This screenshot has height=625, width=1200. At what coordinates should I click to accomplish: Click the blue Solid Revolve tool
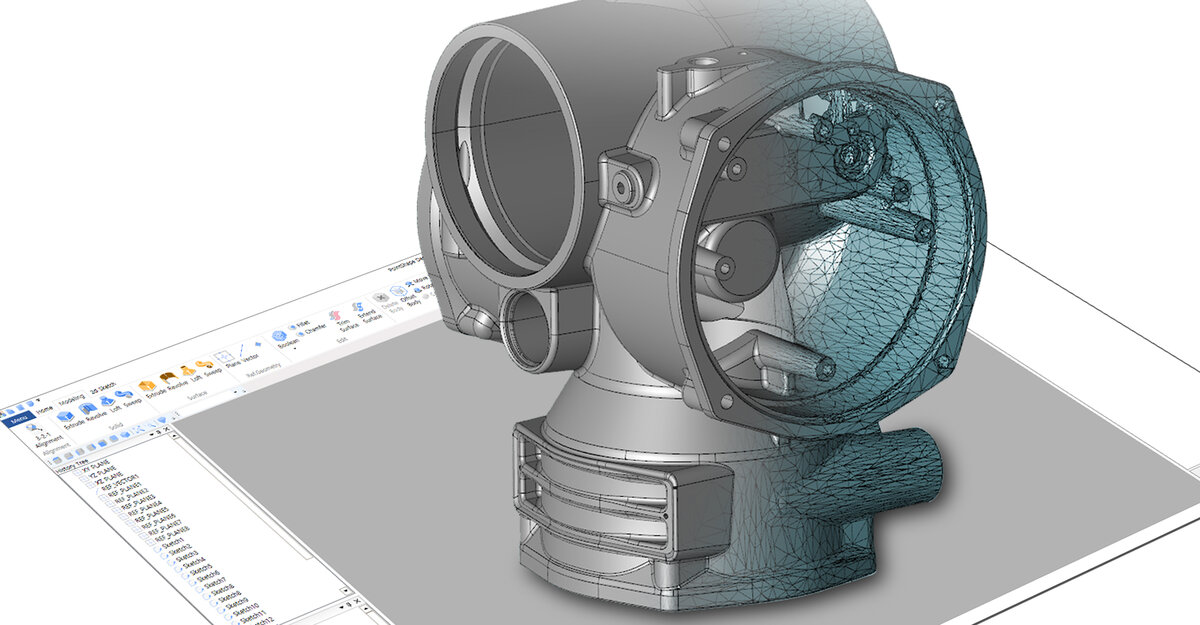(x=92, y=412)
